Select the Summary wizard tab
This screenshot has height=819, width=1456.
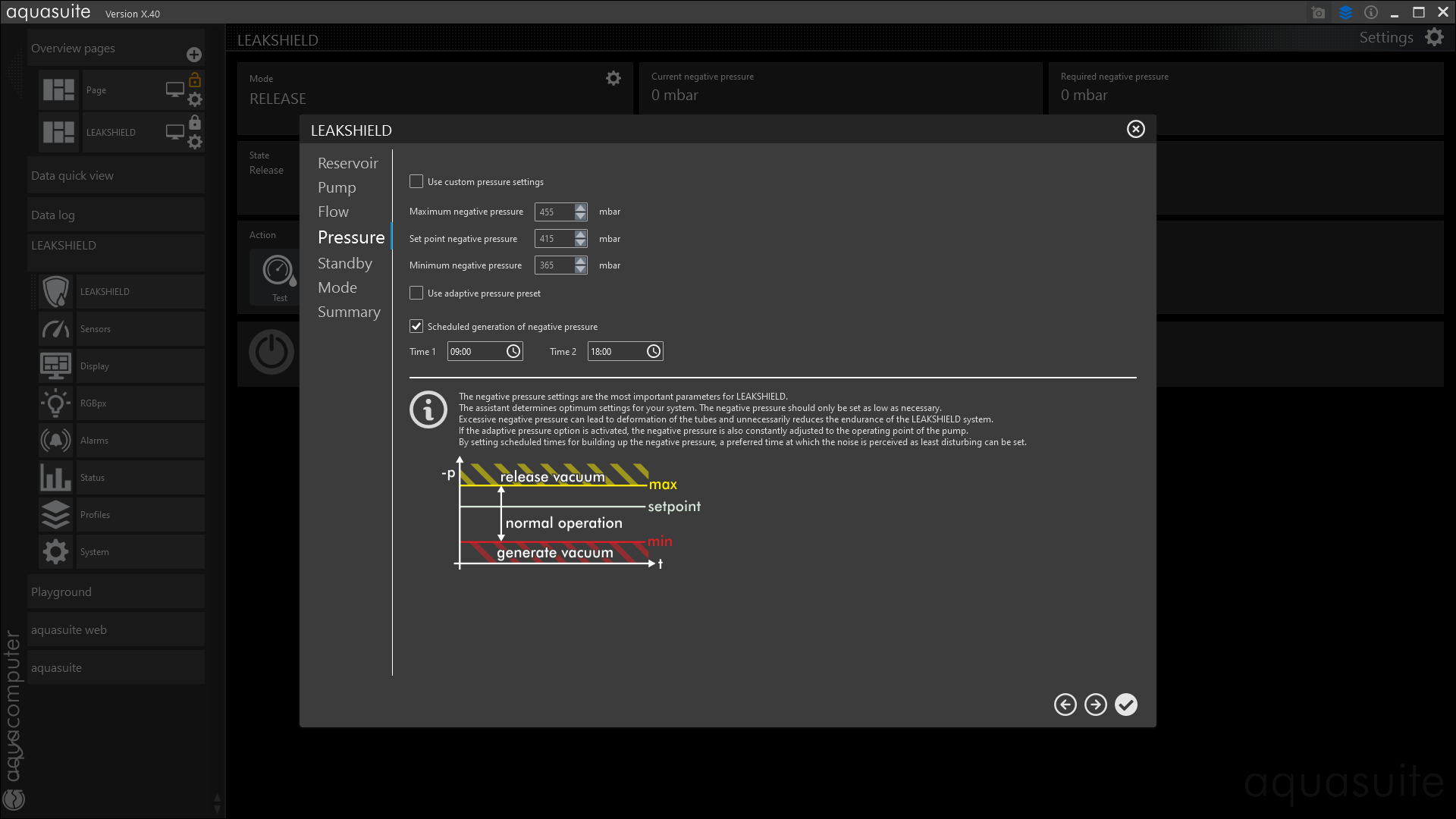[349, 312]
